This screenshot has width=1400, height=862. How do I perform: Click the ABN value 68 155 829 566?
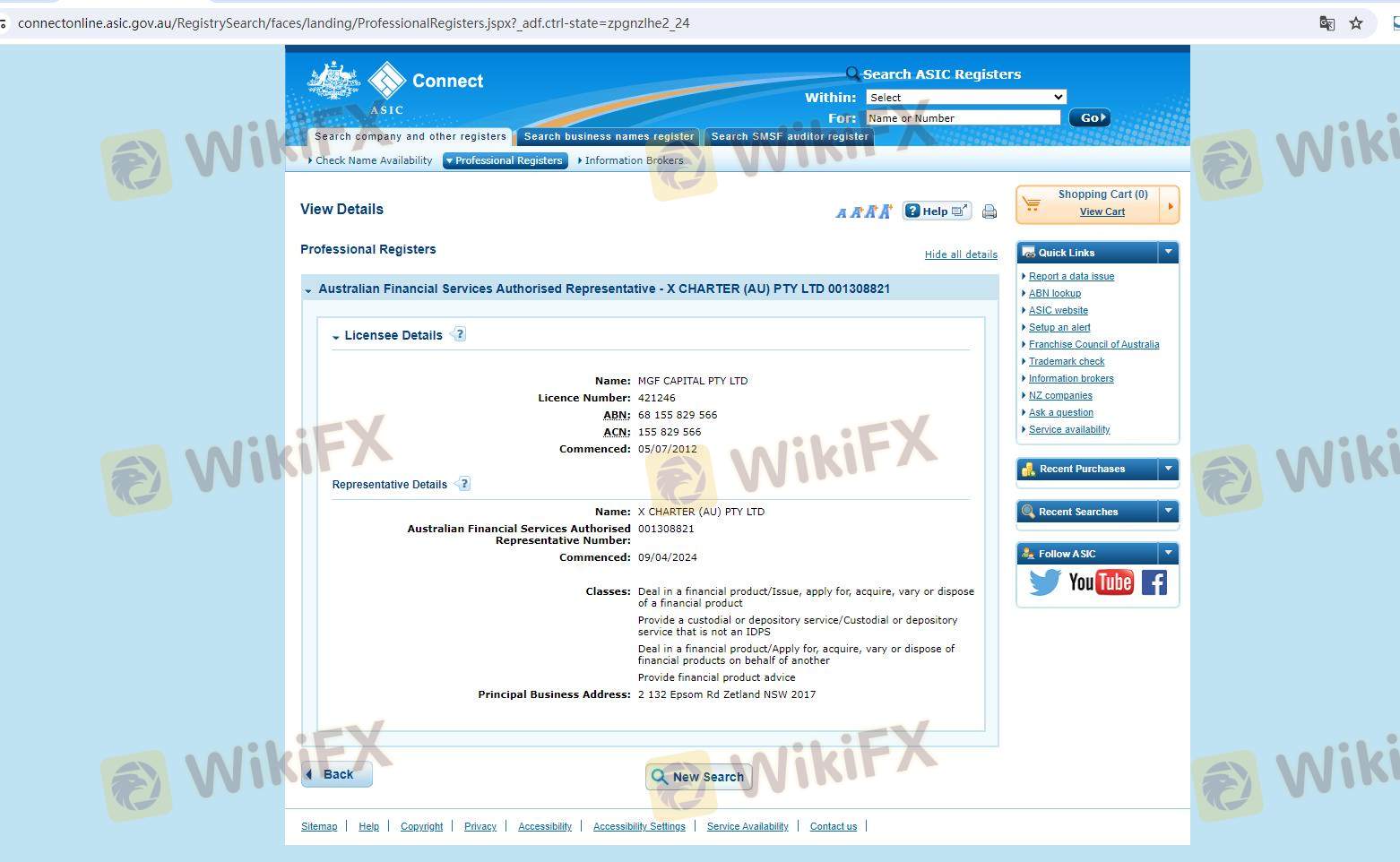[x=678, y=415]
